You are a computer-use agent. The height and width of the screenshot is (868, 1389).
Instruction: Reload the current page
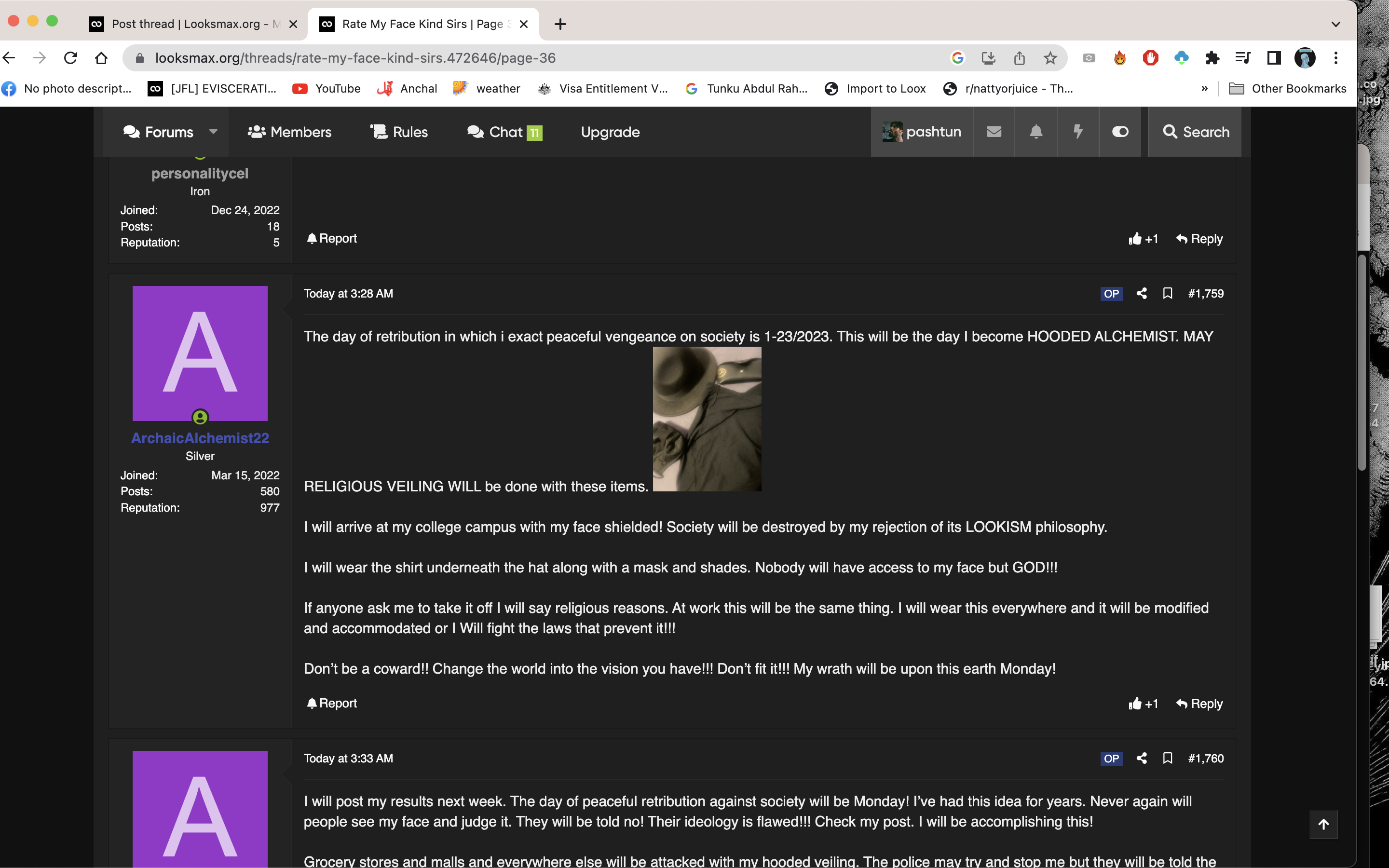pyautogui.click(x=70, y=58)
